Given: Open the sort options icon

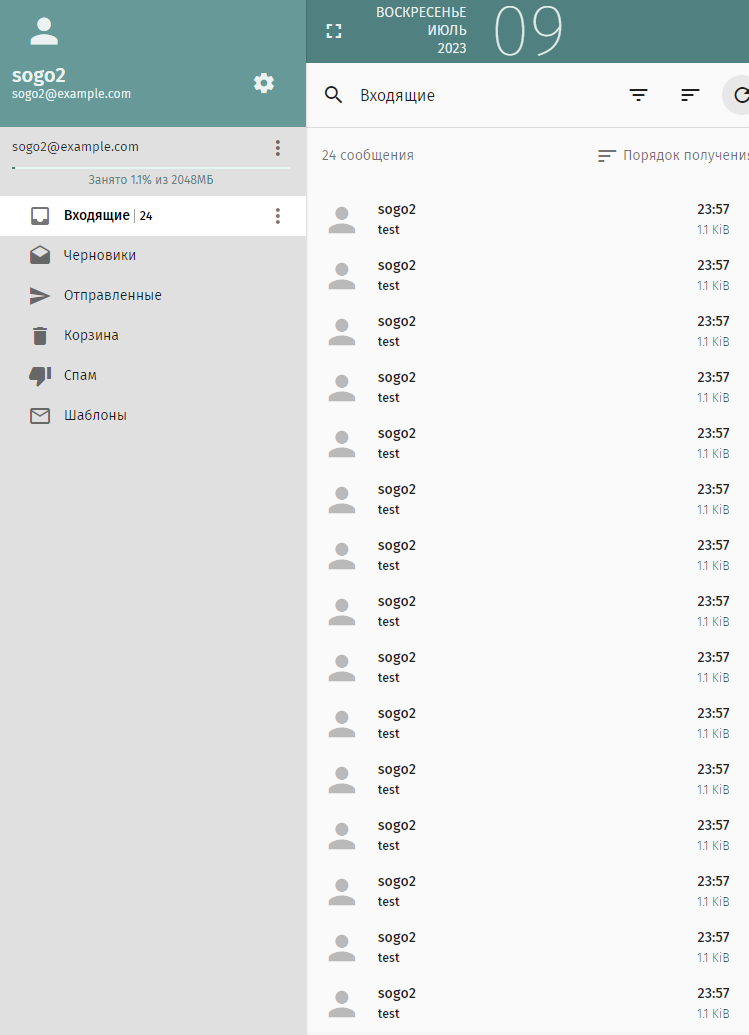Looking at the screenshot, I should 690,95.
